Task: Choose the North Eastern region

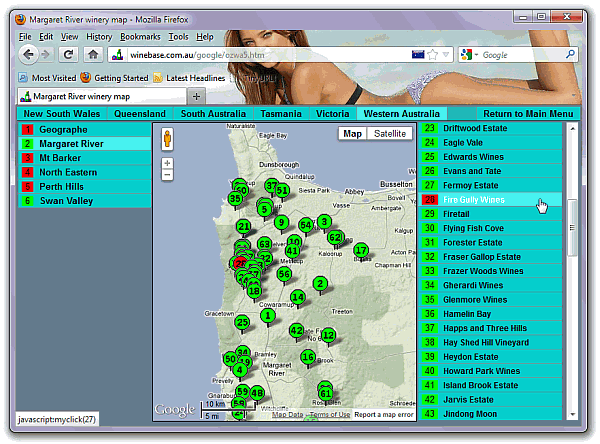Action: tap(85, 172)
